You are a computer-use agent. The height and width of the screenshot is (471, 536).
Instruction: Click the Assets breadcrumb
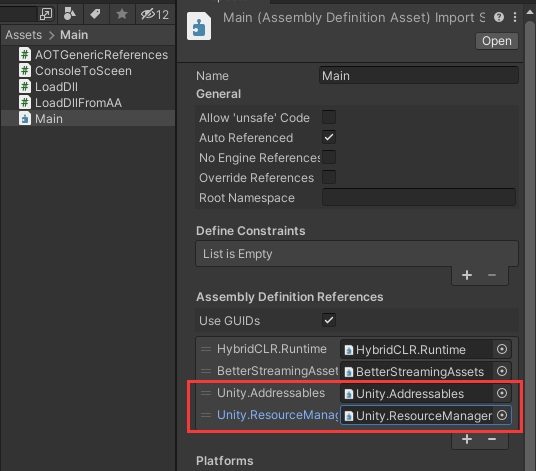(x=23, y=35)
